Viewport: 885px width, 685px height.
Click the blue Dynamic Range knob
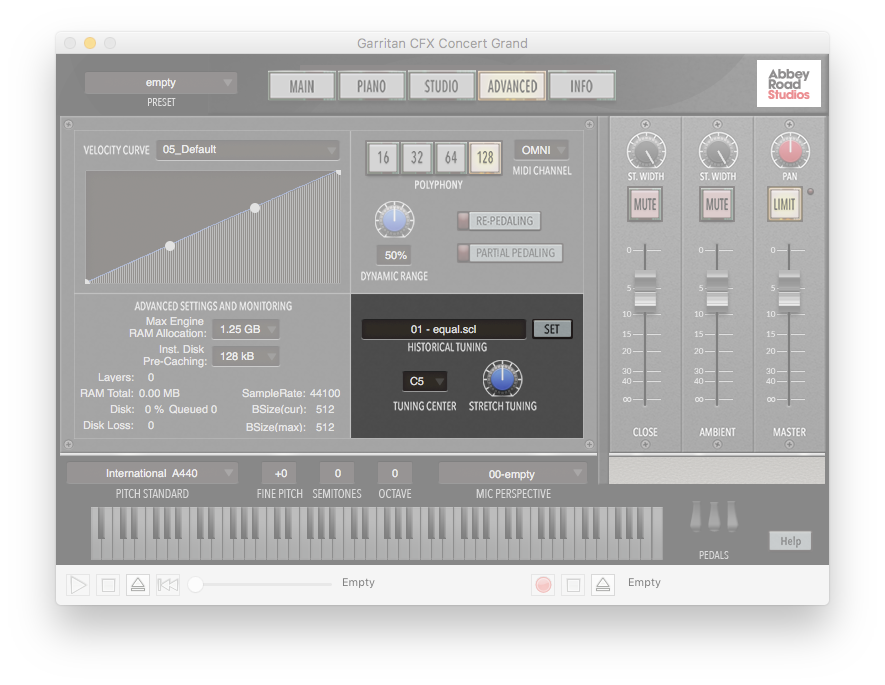click(394, 219)
